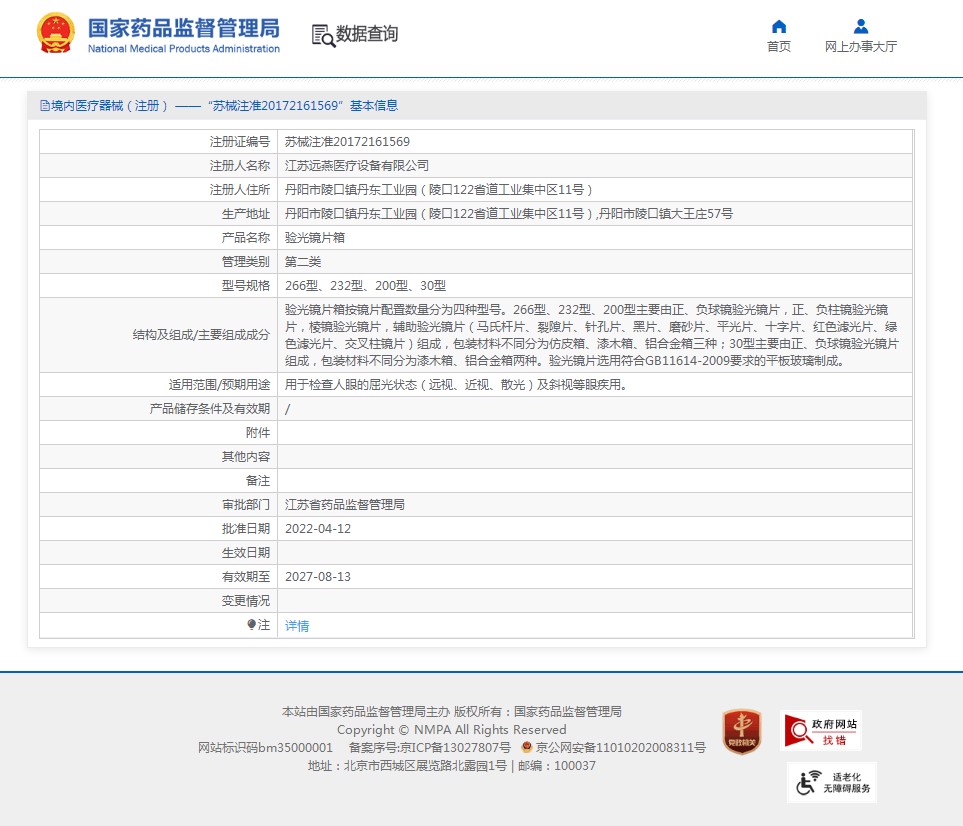This screenshot has height=826, width=963.
Task: Select approval date 2022-04-12
Action: tap(318, 529)
